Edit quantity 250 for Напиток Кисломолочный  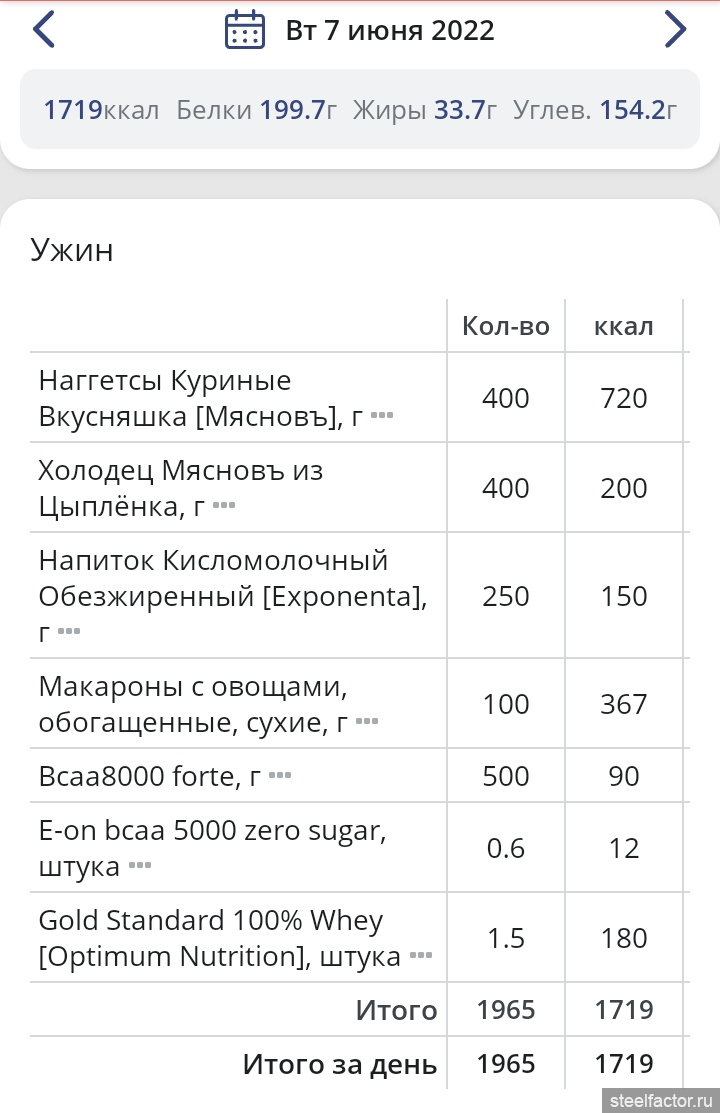tap(506, 596)
